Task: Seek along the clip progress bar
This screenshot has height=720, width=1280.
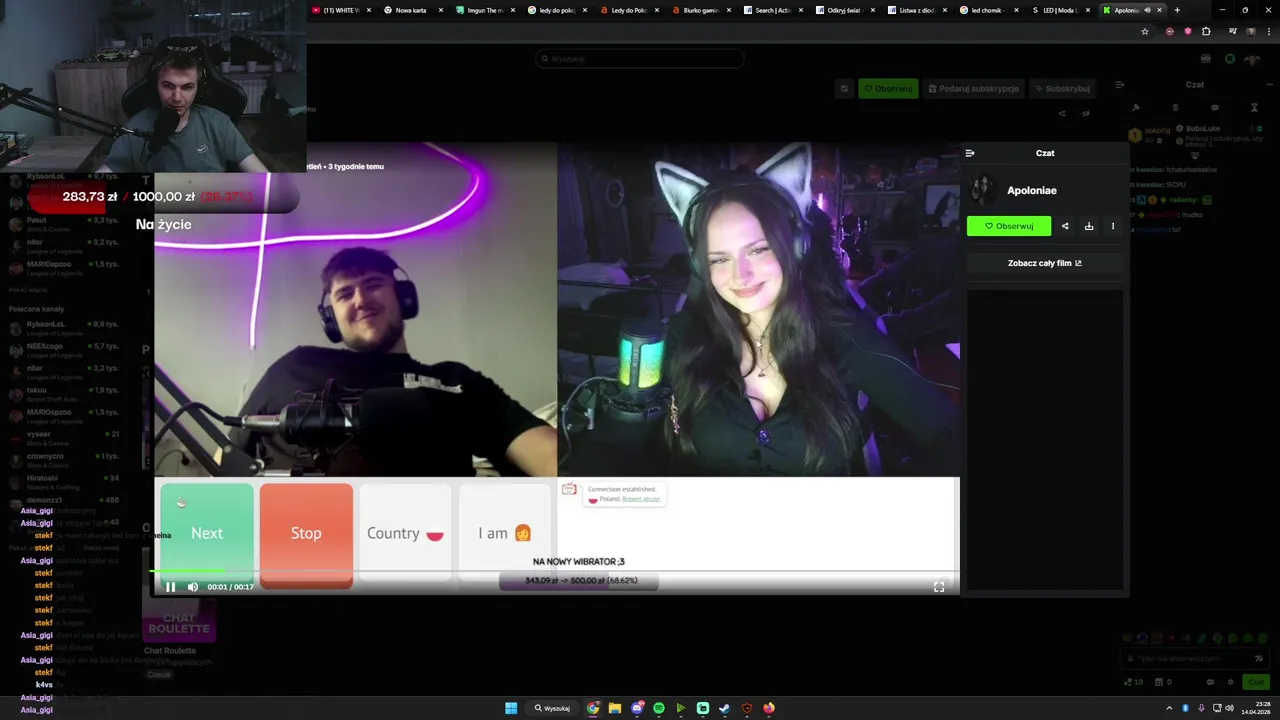Action: click(x=555, y=573)
